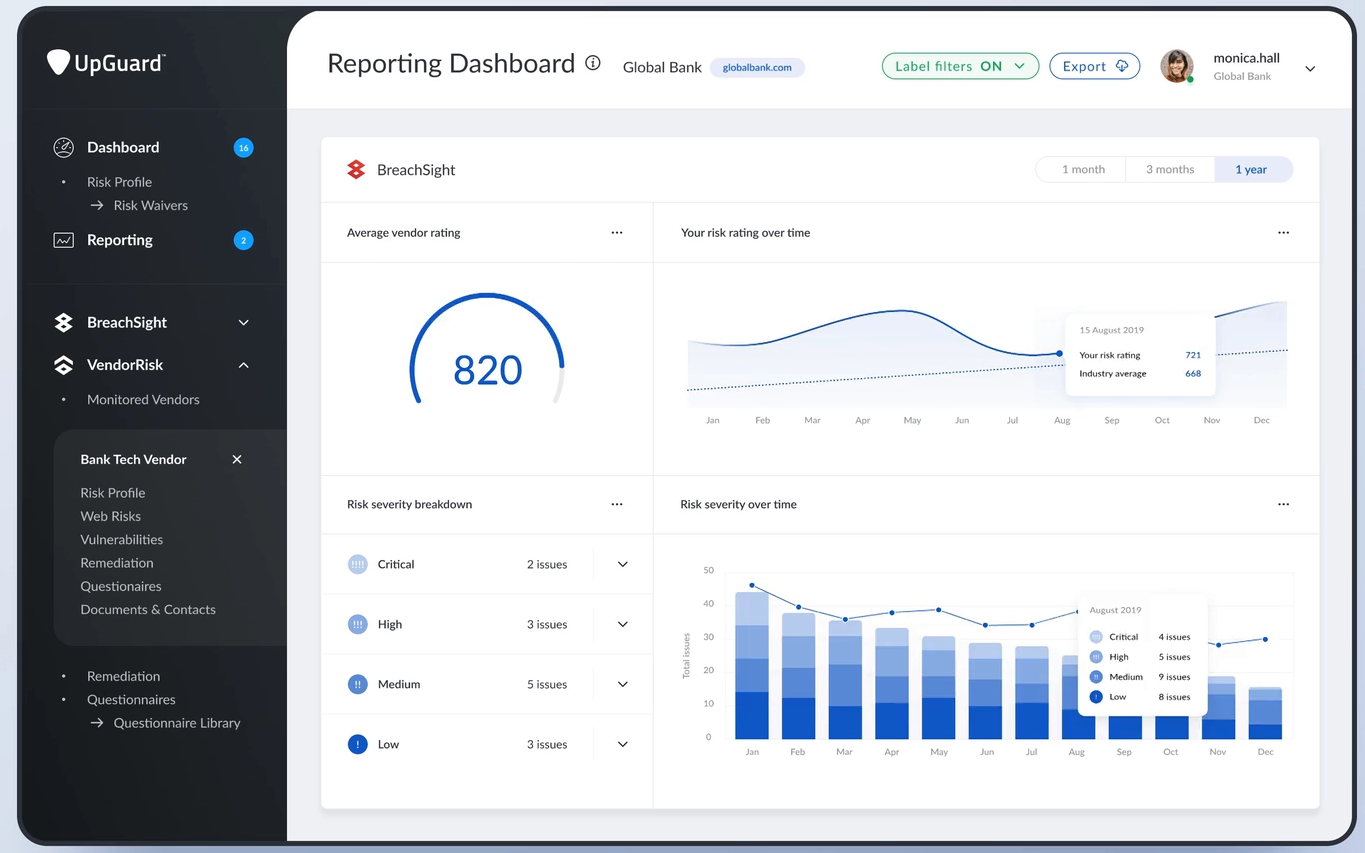Click the May stacked bar
Image resolution: width=1365 pixels, height=853 pixels.
point(938,688)
